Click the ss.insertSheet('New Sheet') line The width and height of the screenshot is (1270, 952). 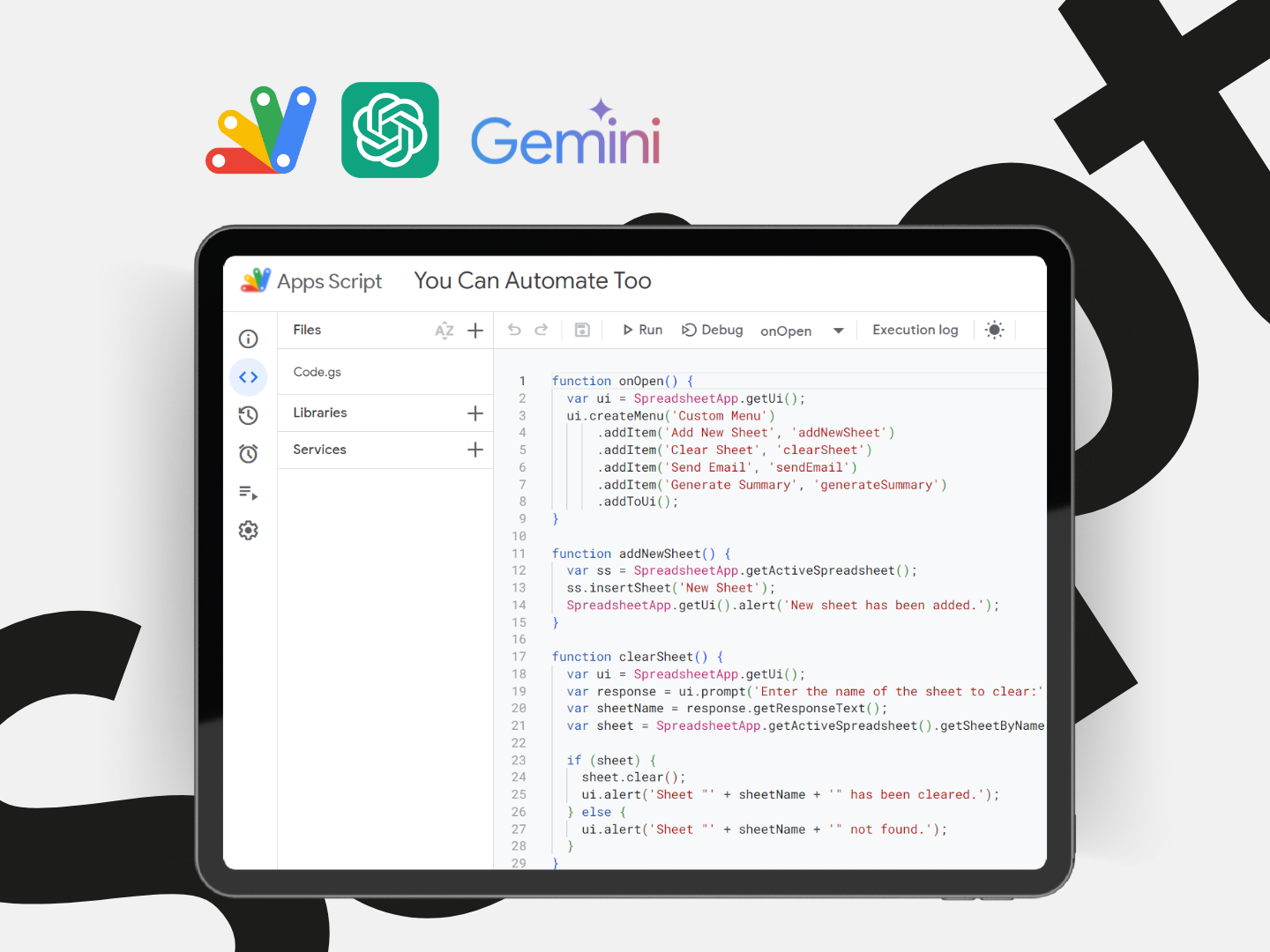pyautogui.click(x=670, y=588)
